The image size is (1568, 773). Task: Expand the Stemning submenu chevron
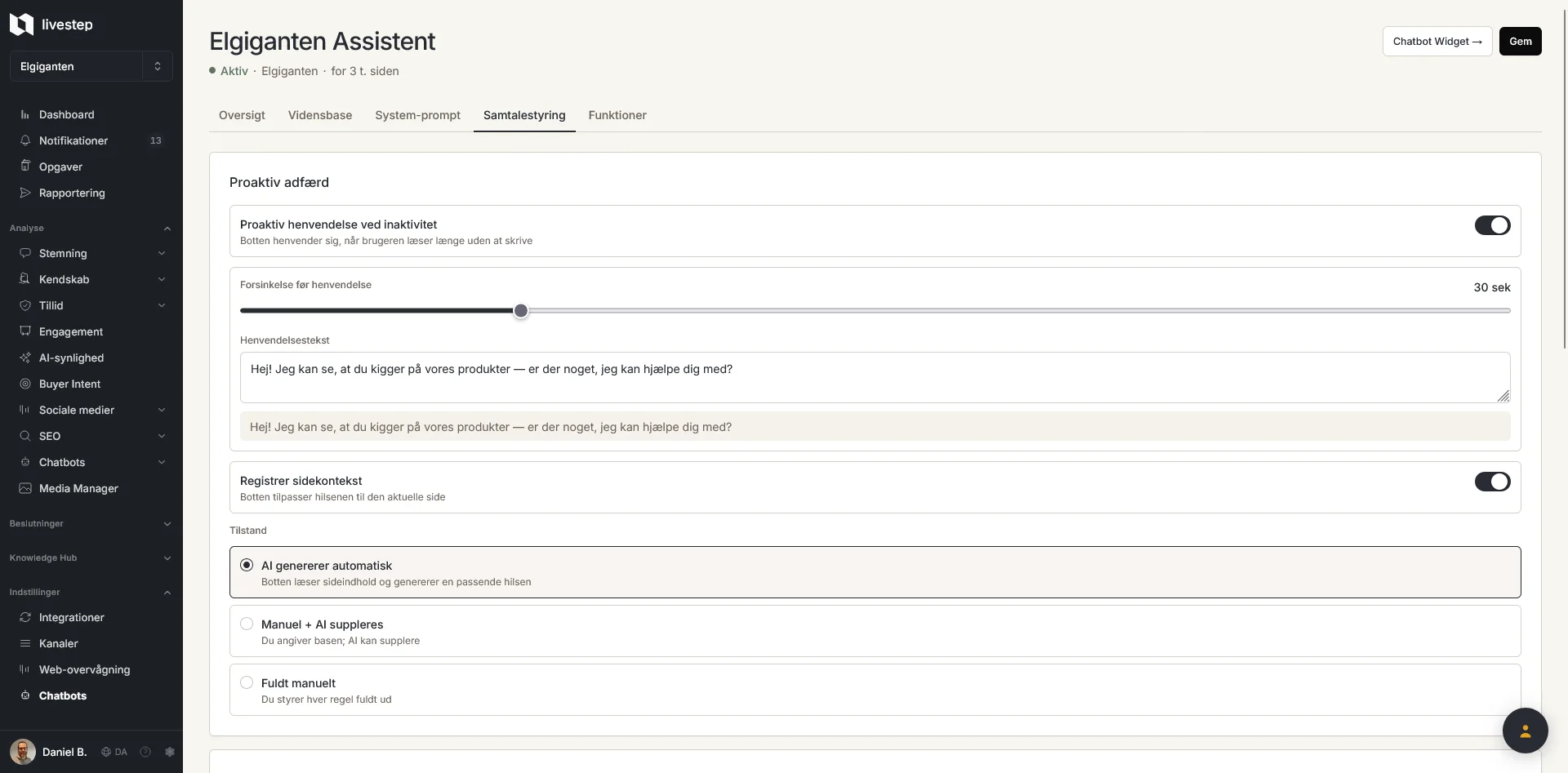162,253
